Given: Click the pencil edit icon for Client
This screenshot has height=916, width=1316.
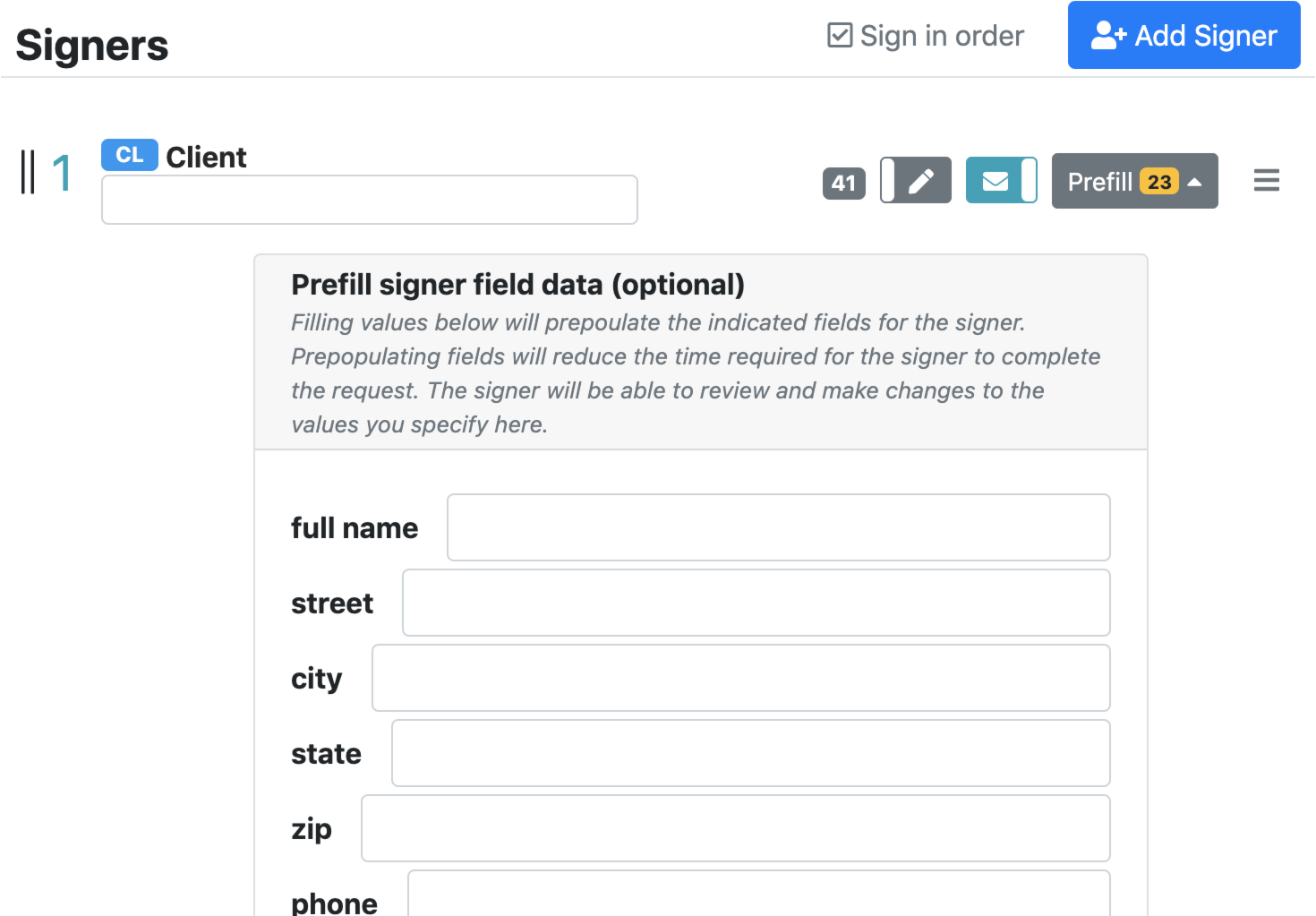Looking at the screenshot, I should click(921, 181).
